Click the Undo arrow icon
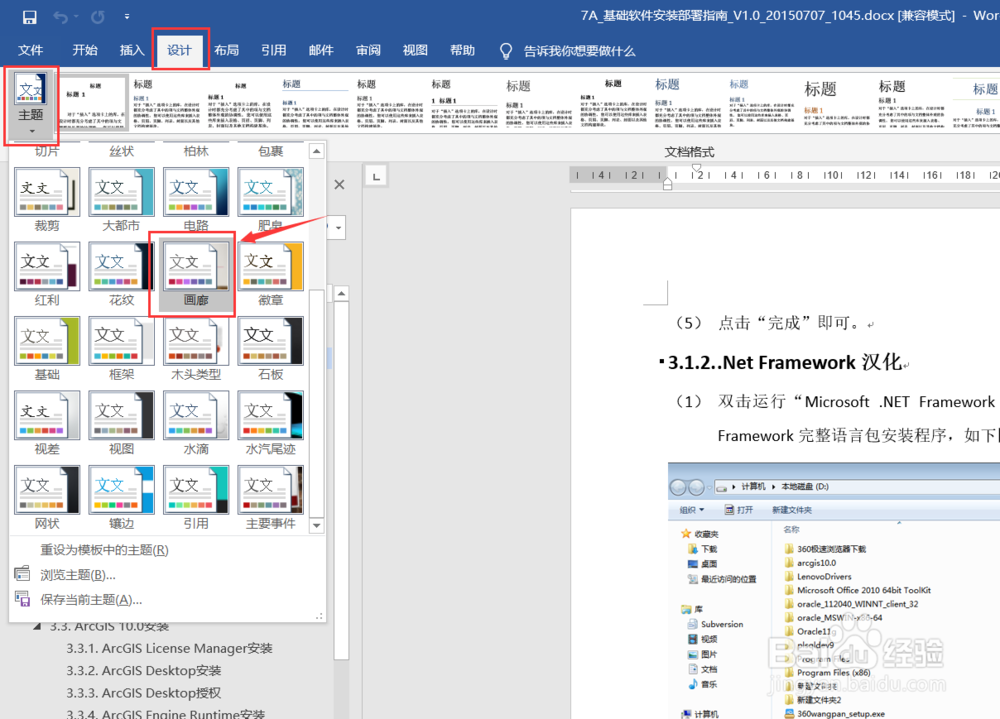Viewport: 1000px width, 719px height. click(60, 17)
